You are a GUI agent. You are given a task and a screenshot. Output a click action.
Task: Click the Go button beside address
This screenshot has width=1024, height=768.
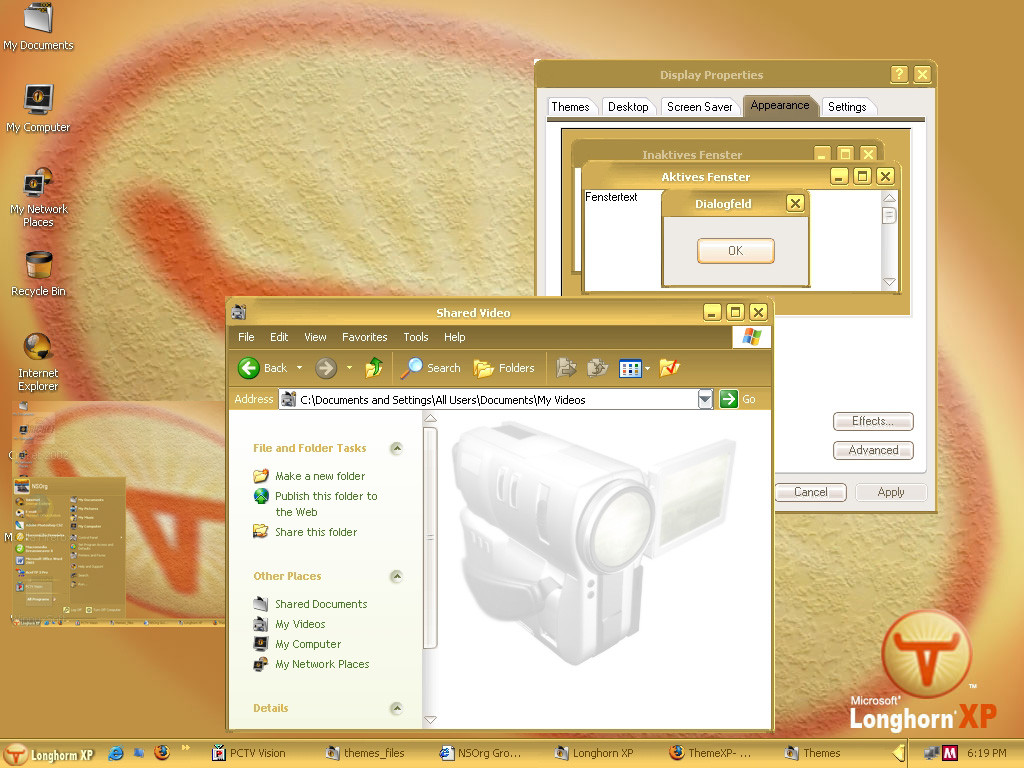point(738,399)
